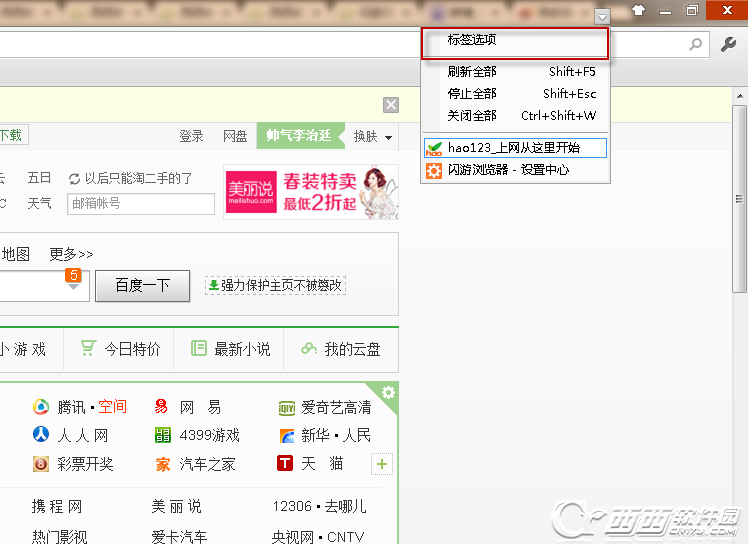This screenshot has width=748, height=544.
Task: Open the 美丽说 text link
Action: [x=177, y=506]
